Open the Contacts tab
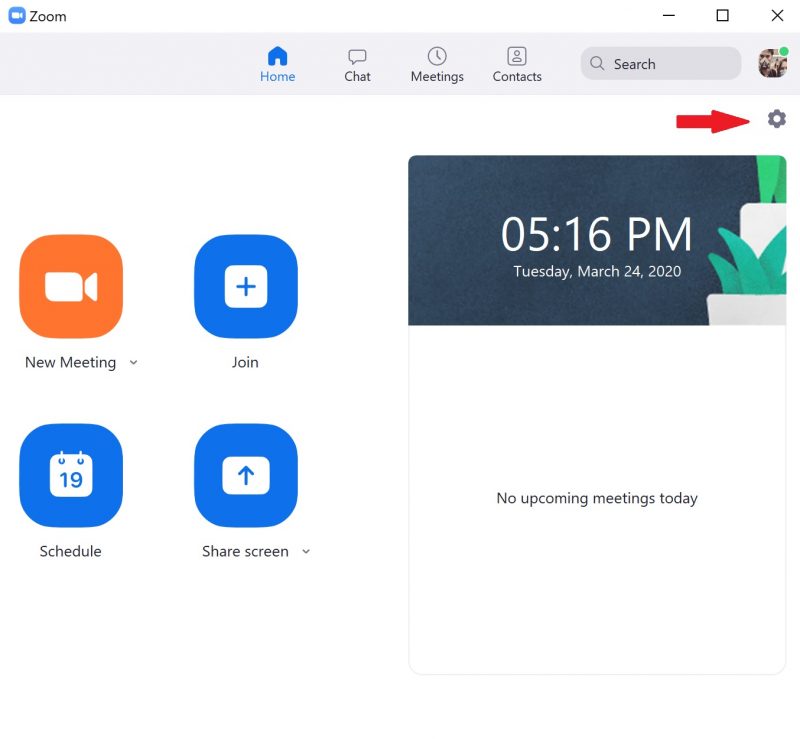Screen dimensions: 800x739 pos(517,64)
